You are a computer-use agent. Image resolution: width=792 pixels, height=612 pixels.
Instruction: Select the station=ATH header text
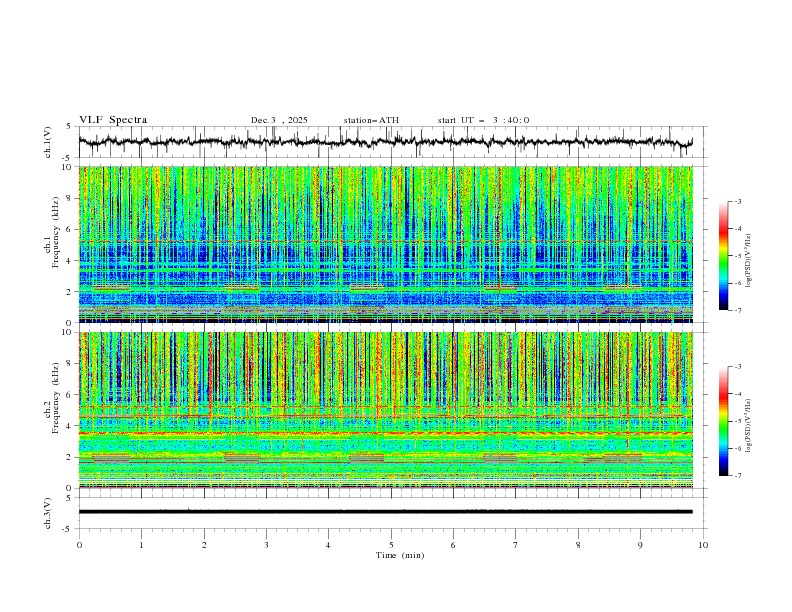371,120
